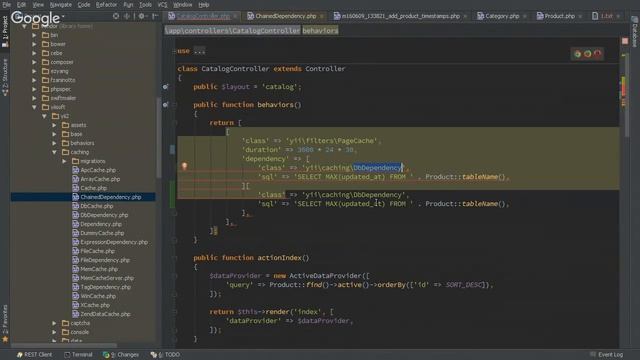The width and height of the screenshot is (640, 360).
Task: Select the 1.txt editor tab
Action: [606, 16]
